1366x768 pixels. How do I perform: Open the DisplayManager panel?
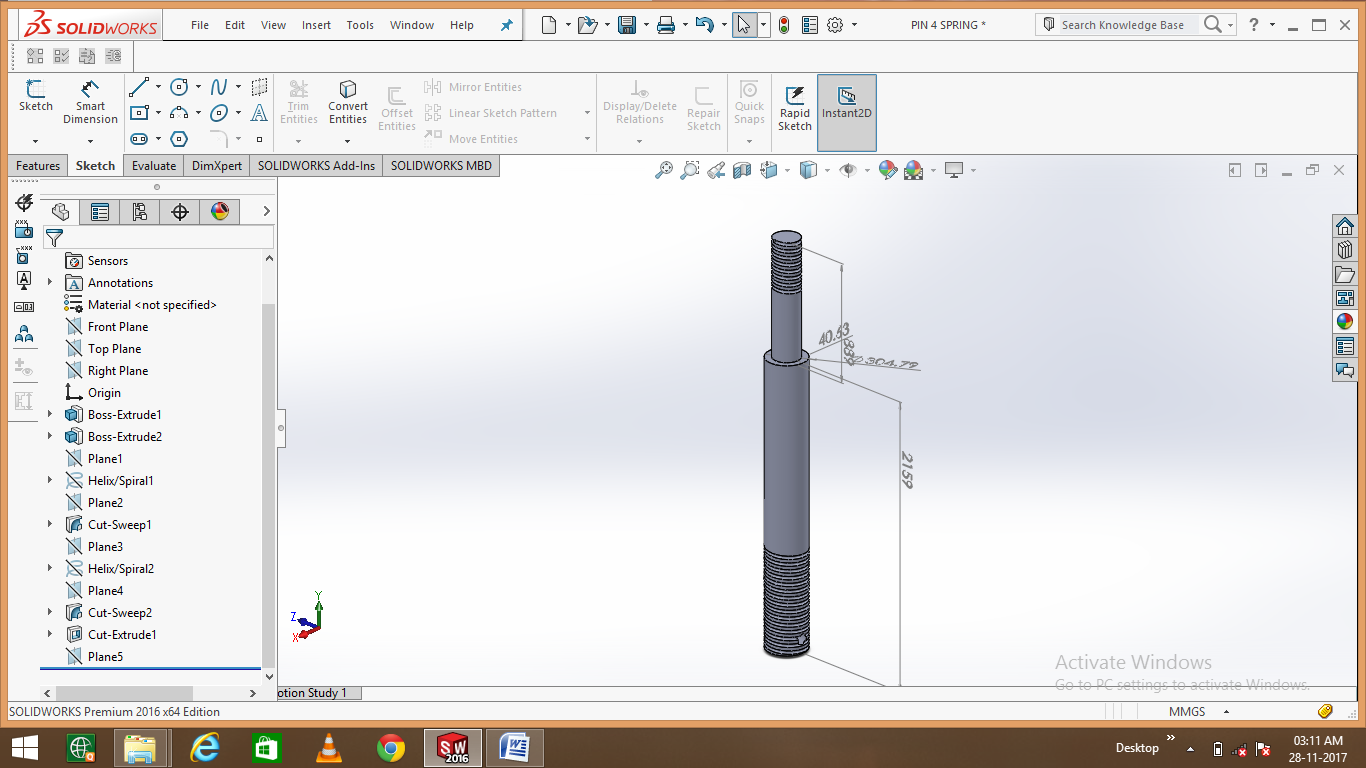219,211
